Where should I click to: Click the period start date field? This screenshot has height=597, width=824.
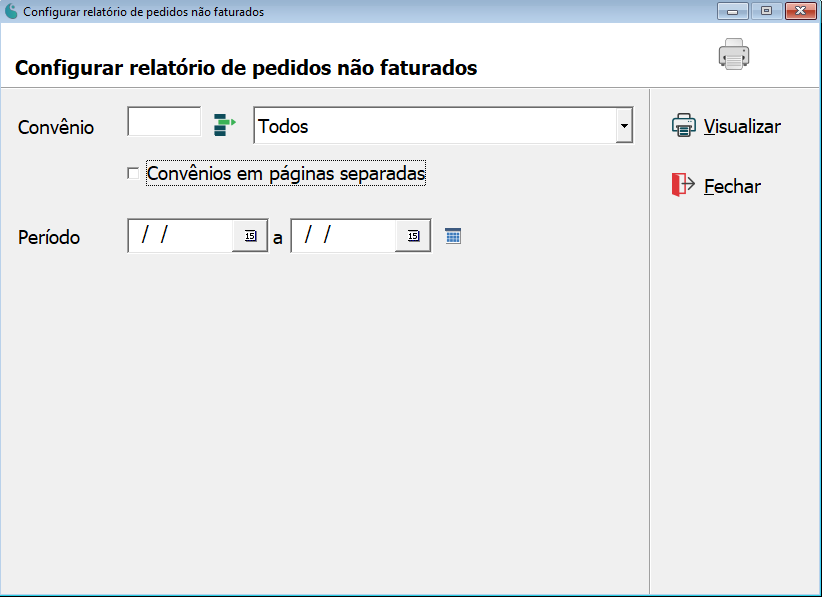tap(180, 236)
